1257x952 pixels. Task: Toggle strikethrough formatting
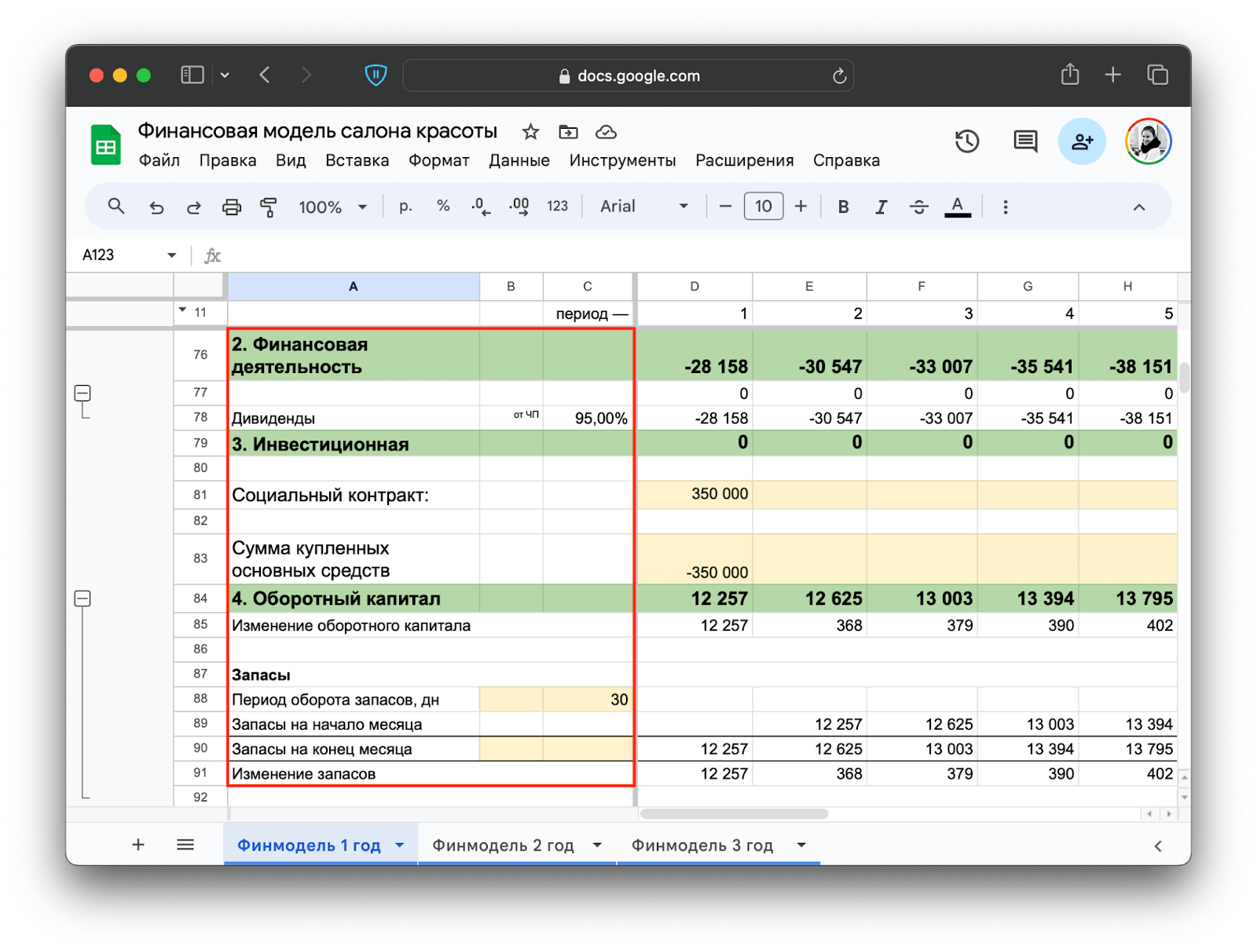click(x=918, y=207)
